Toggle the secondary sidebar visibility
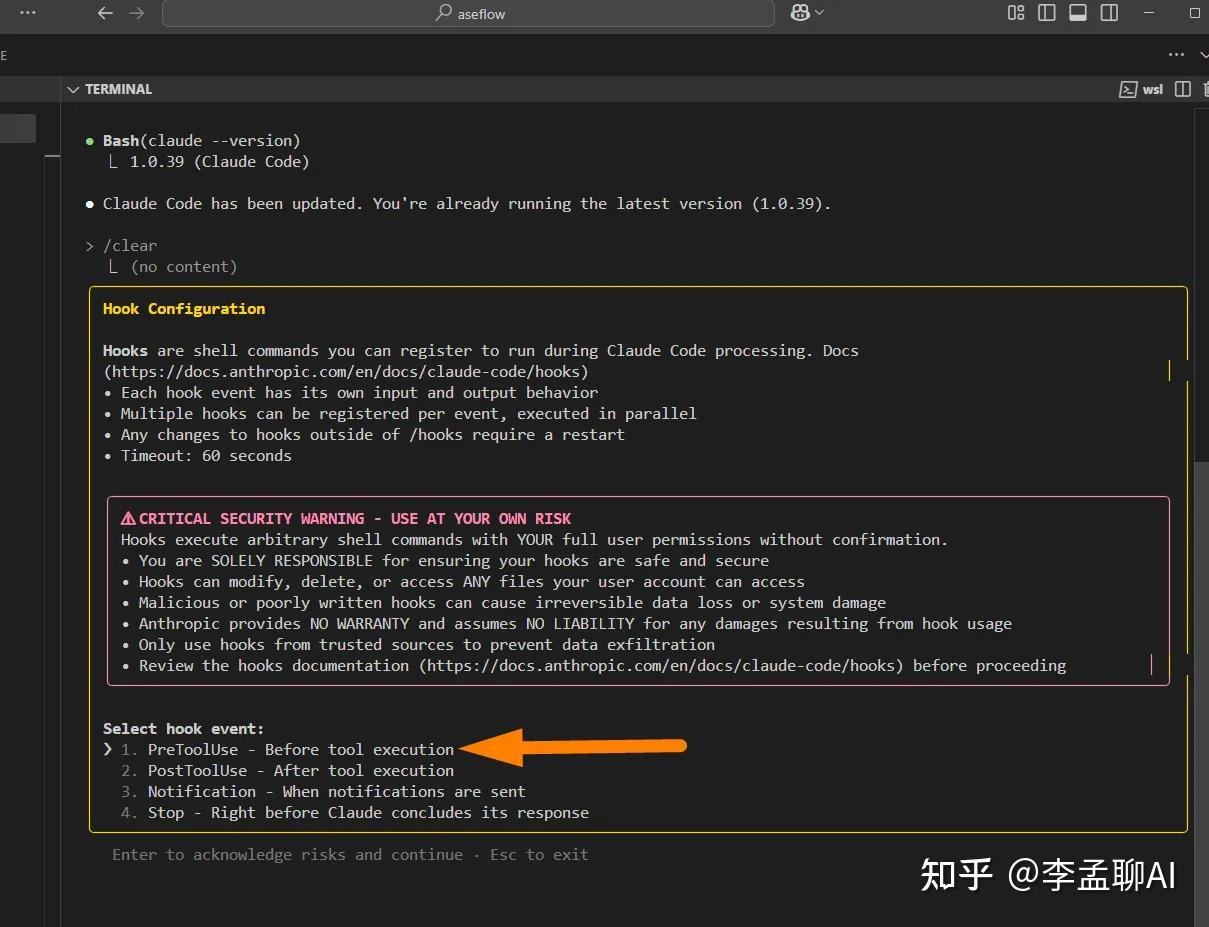1209x927 pixels. click(x=1110, y=13)
